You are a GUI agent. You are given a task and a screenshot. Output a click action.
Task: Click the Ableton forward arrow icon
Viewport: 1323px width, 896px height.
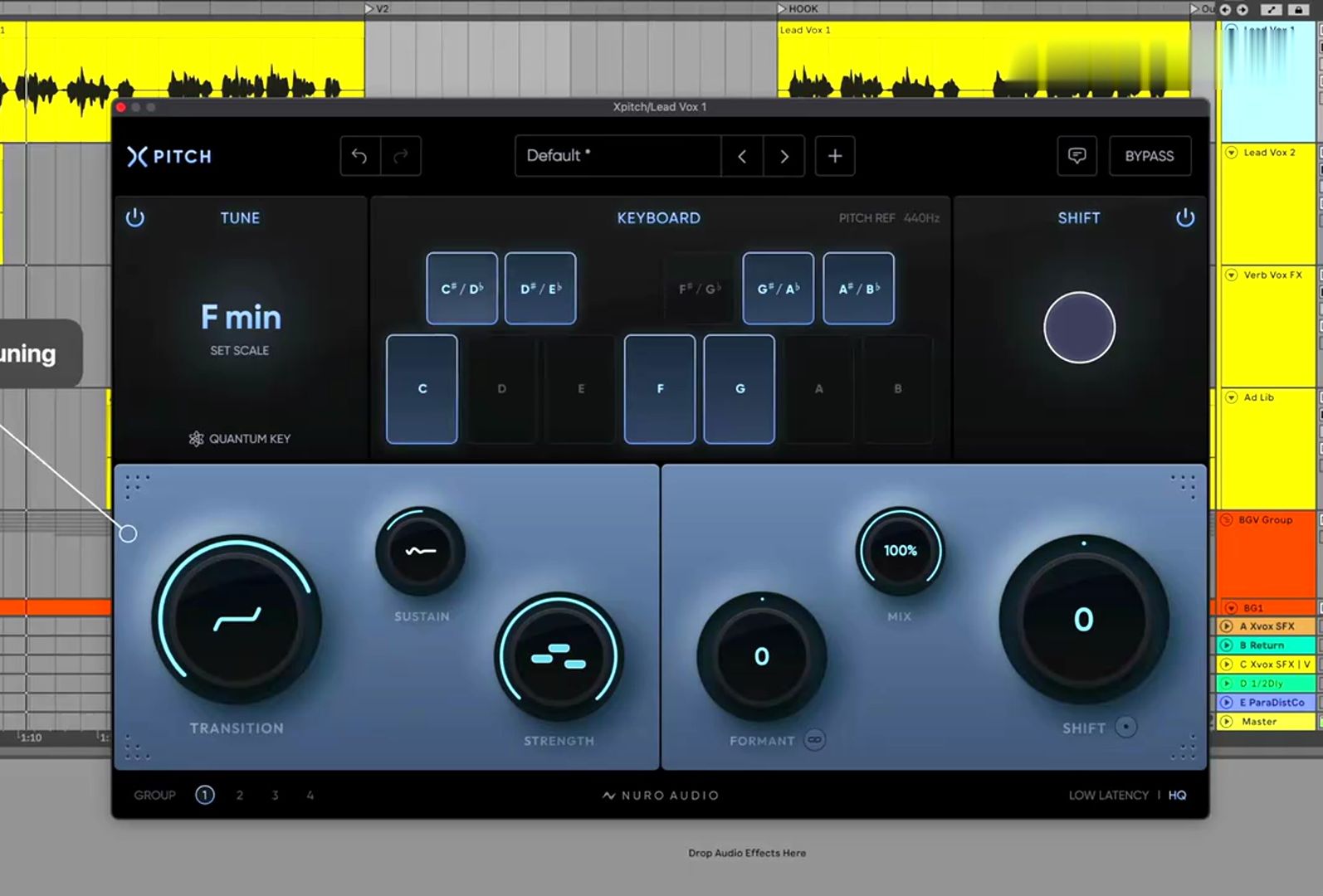pos(1242,9)
